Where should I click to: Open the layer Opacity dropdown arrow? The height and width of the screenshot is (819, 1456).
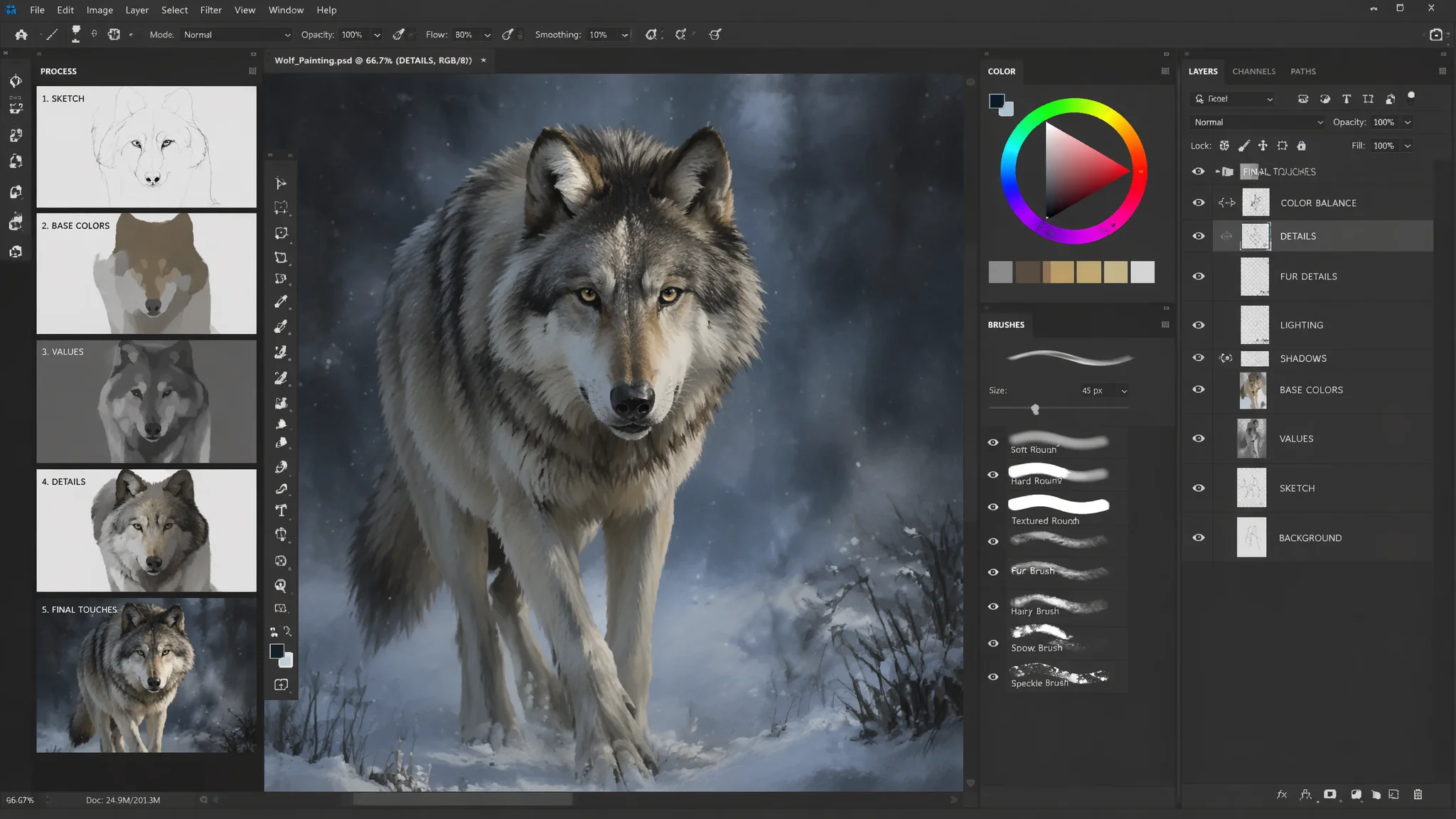coord(1408,122)
